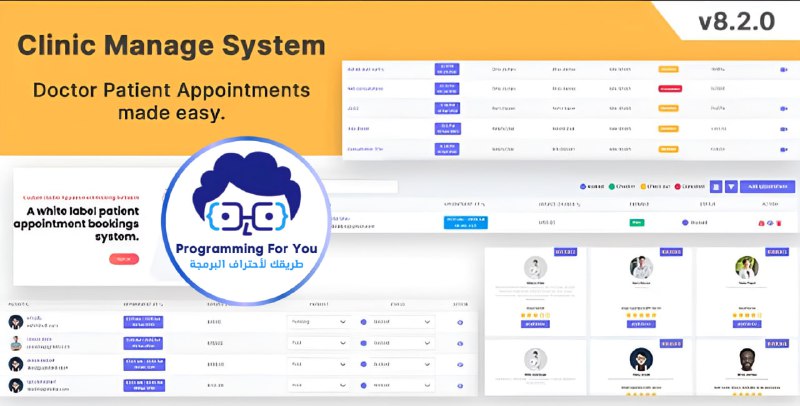The height and width of the screenshot is (406, 800).
Task: Click the green-background doctor profile photo
Action: click(x=747, y=267)
